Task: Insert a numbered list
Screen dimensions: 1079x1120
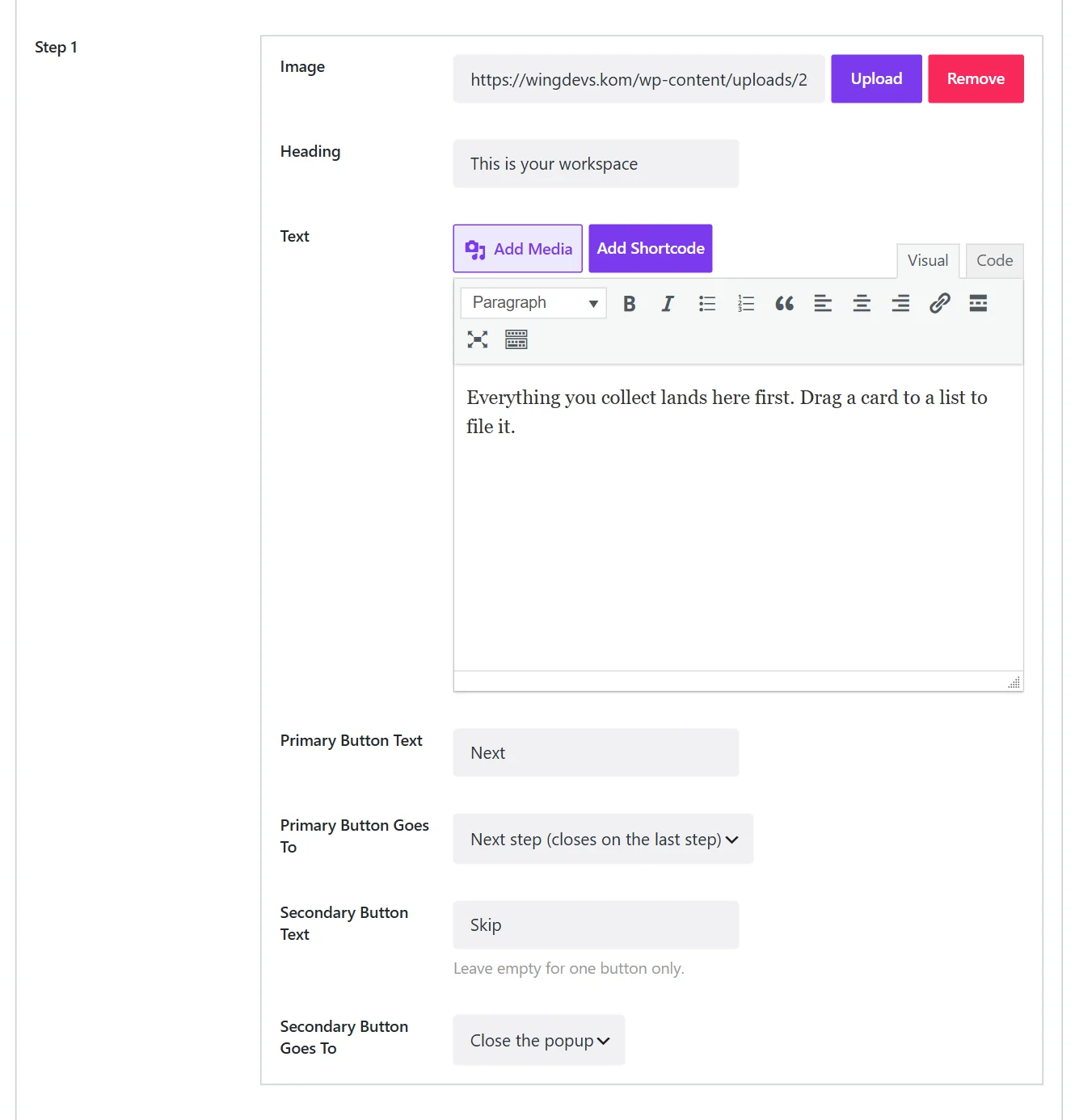Action: (745, 304)
